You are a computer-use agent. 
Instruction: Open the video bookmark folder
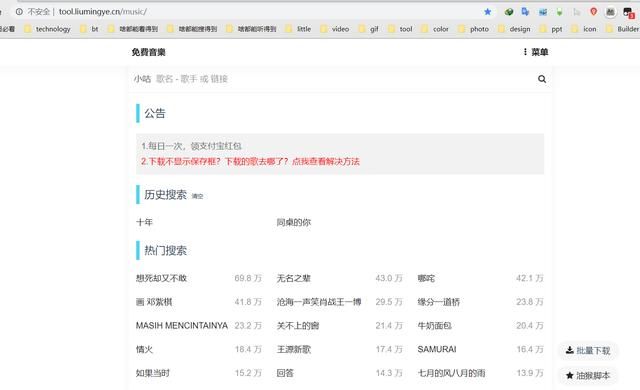(x=336, y=29)
